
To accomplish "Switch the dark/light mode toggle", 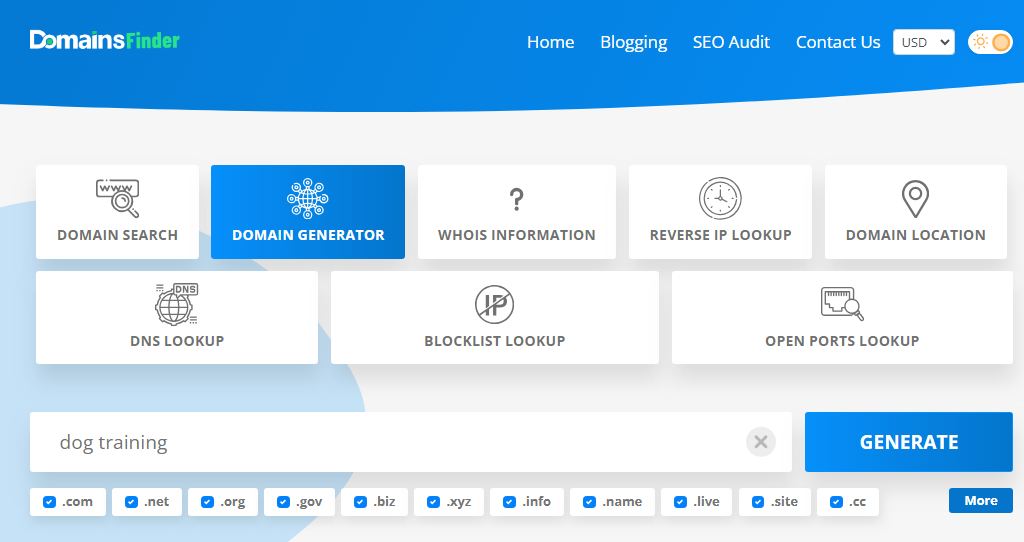I will (990, 42).
